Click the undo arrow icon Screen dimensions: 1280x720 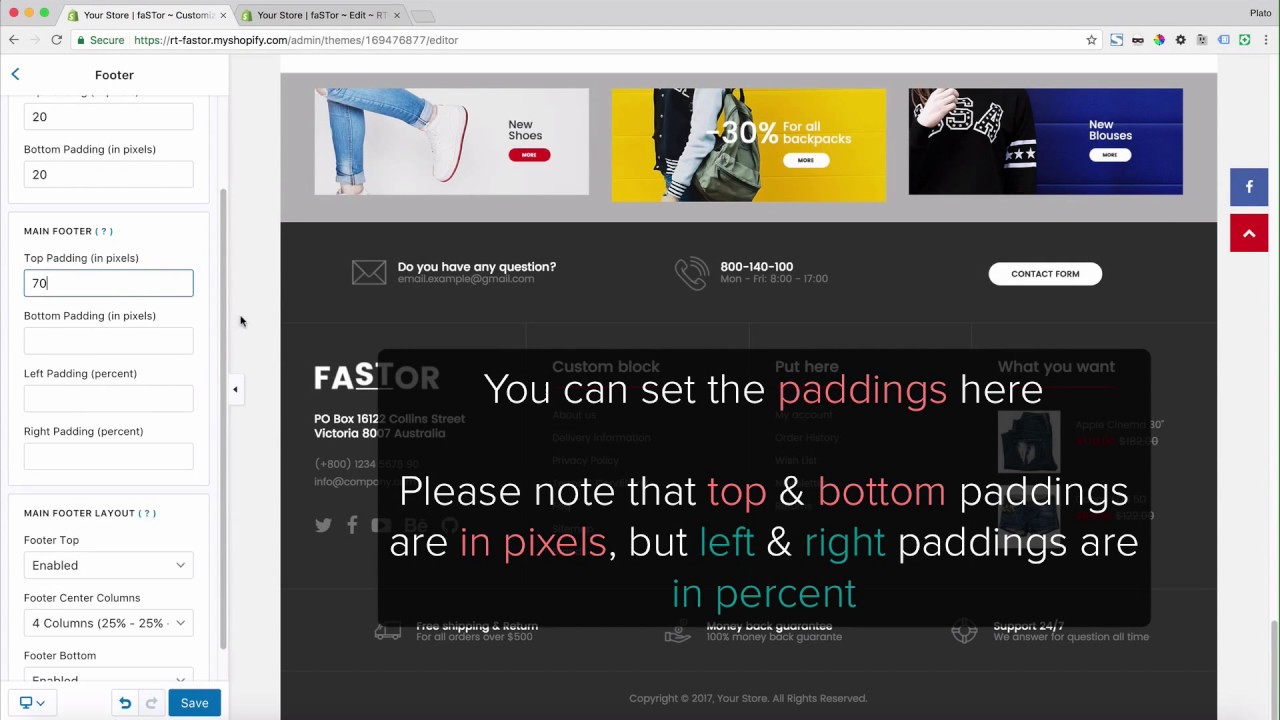click(x=125, y=703)
